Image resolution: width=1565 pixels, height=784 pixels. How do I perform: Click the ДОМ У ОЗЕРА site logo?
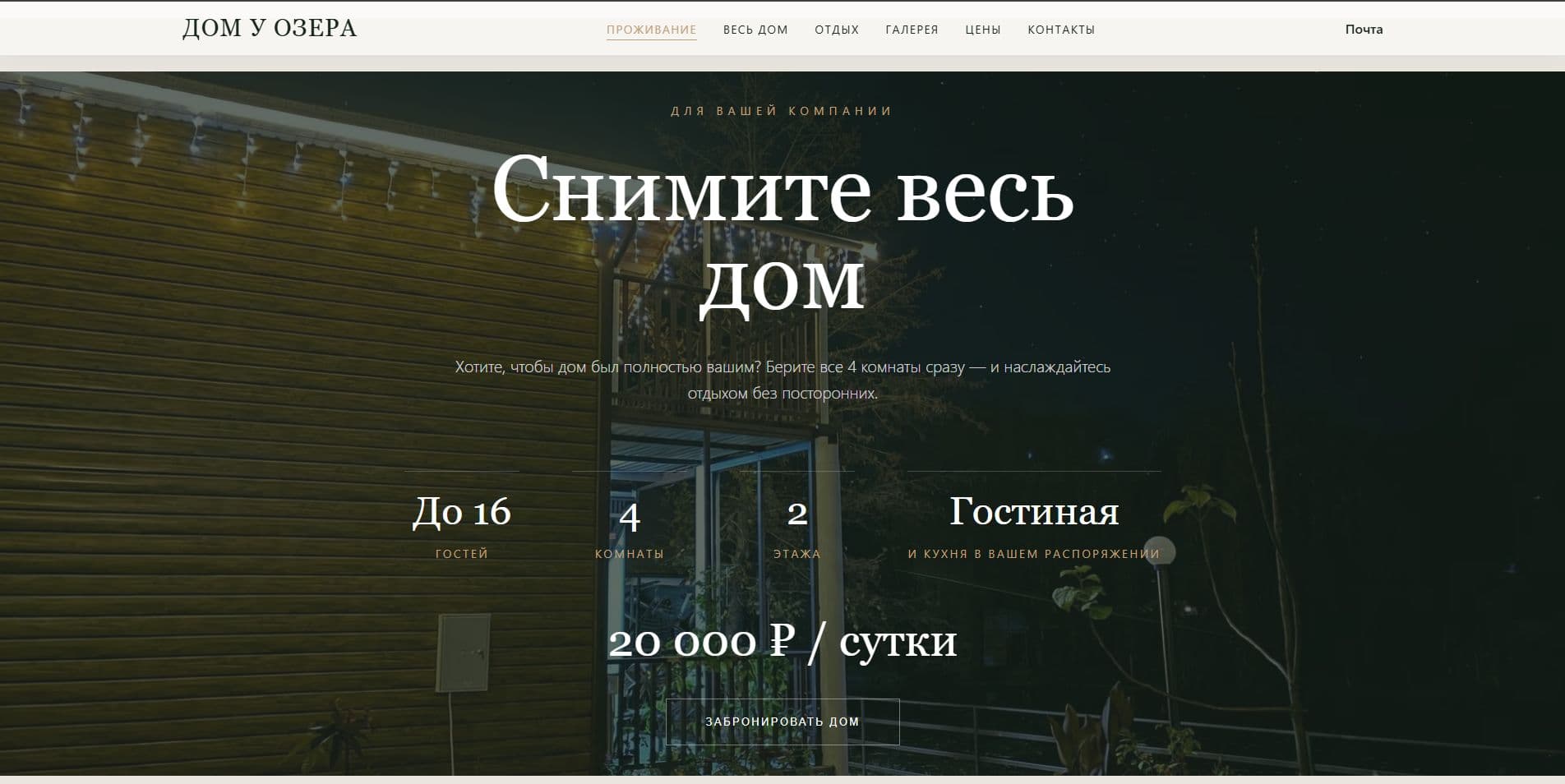tap(270, 28)
